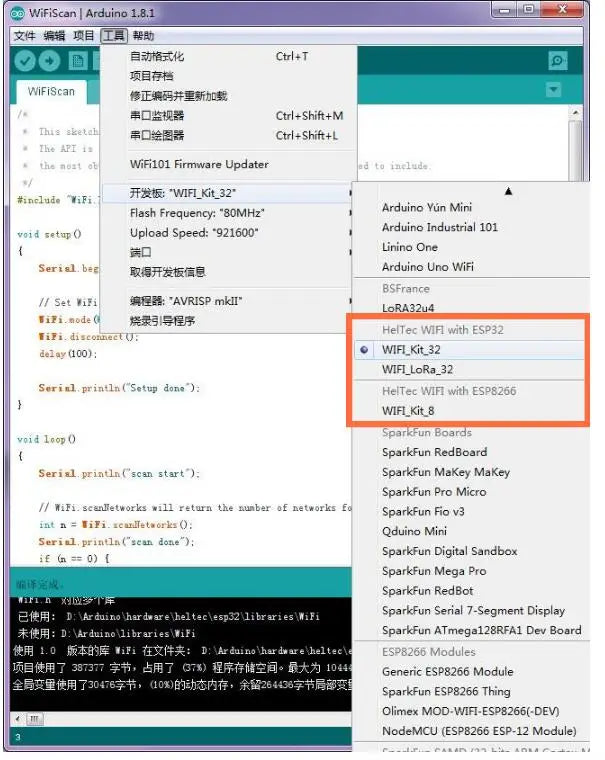Select the WIFI_Kit_32 board radio option

tap(469, 350)
